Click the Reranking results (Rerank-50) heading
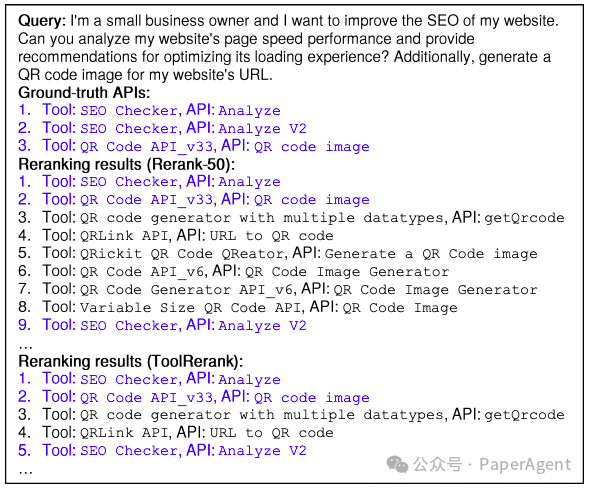589x488 pixels. [x=127, y=164]
